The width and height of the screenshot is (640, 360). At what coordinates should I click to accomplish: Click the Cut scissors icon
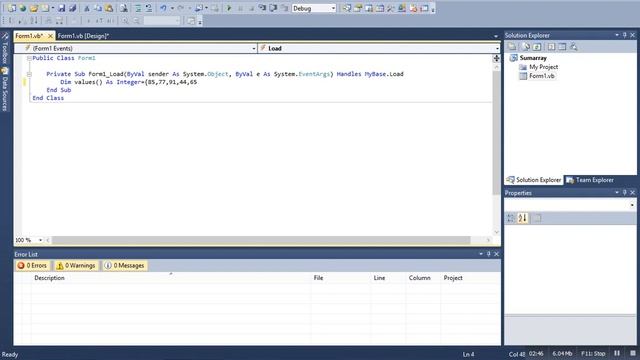click(x=87, y=8)
